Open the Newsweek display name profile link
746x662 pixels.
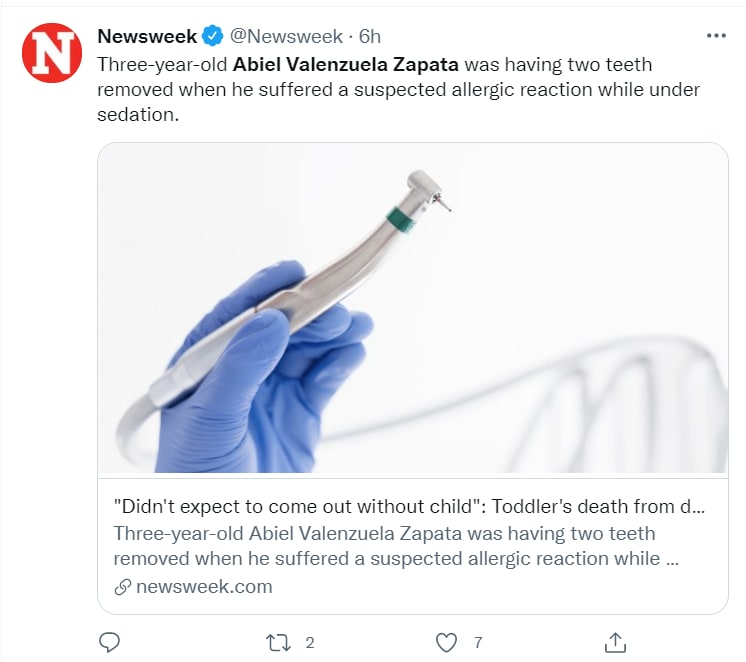click(147, 37)
